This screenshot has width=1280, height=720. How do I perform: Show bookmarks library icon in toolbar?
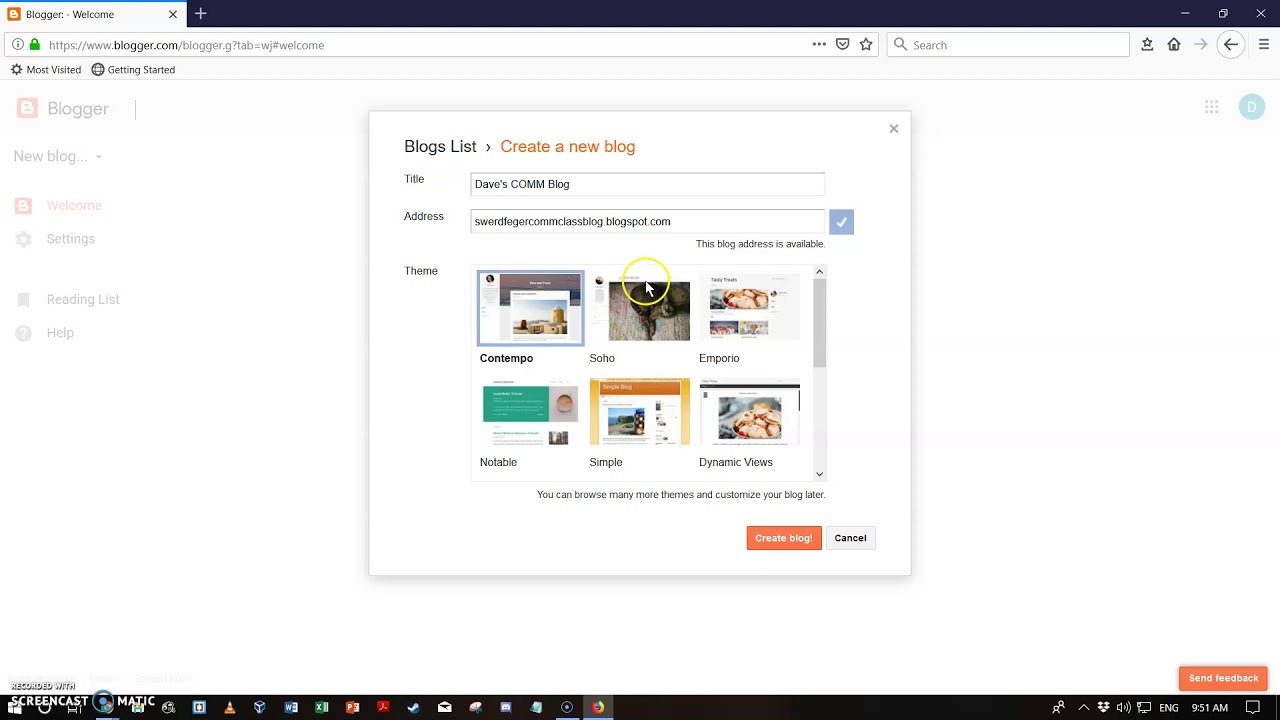pyautogui.click(x=1147, y=44)
